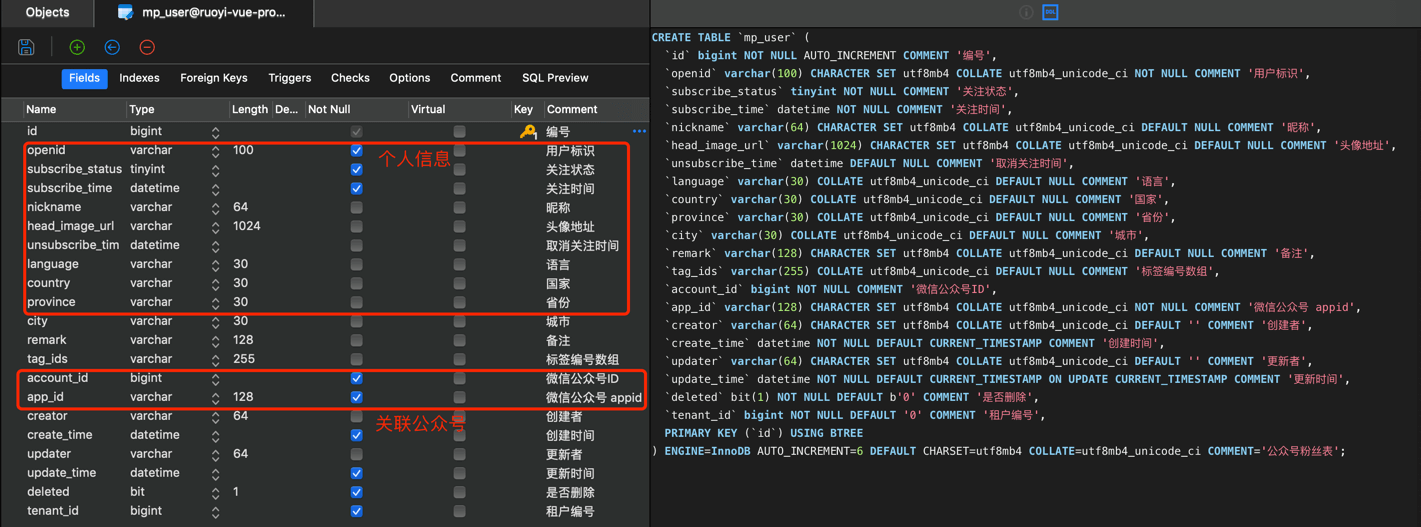Select the DDL view icon
This screenshot has height=527, width=1421.
pyautogui.click(x=1050, y=12)
